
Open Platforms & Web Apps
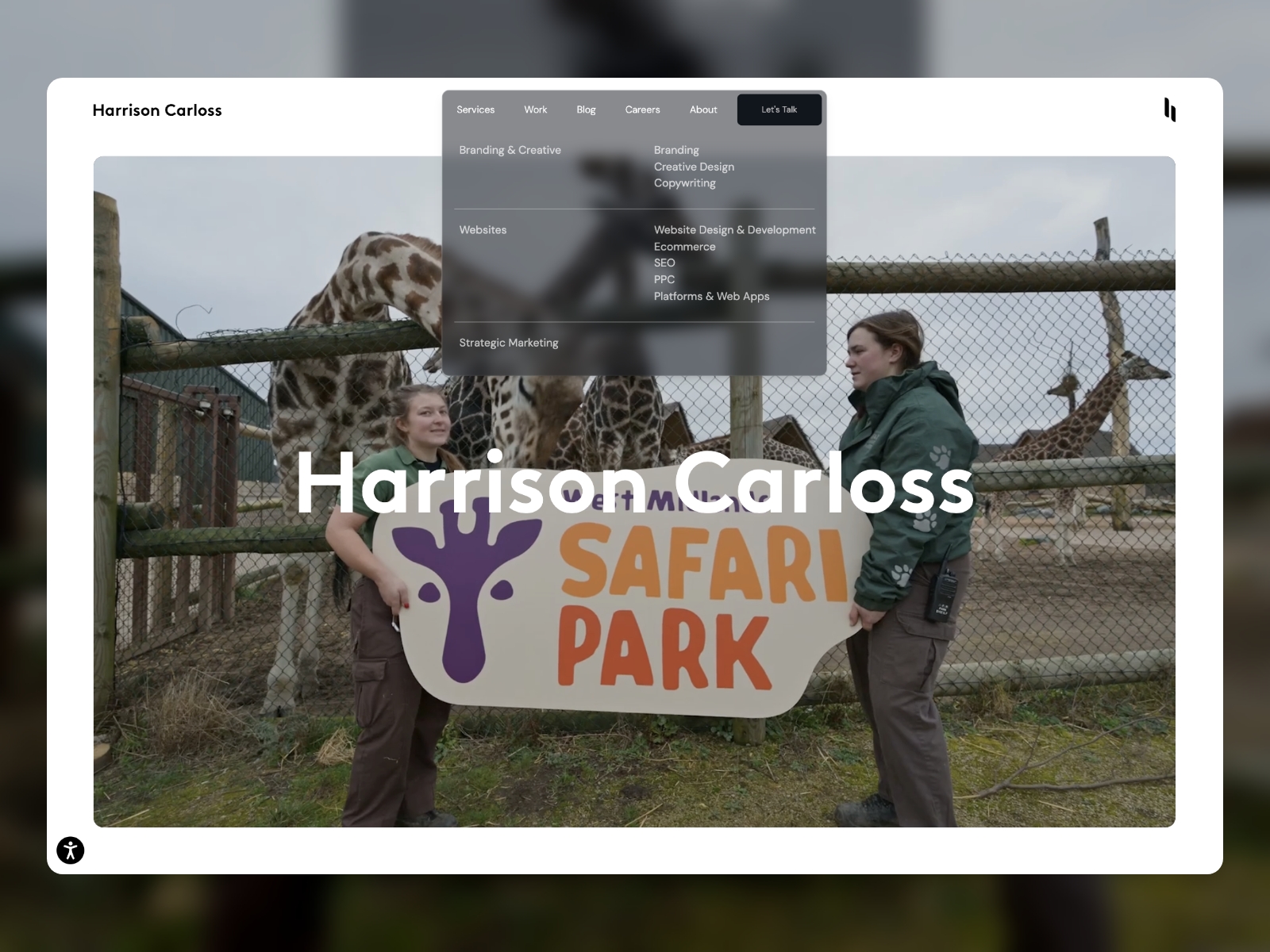coord(711,296)
